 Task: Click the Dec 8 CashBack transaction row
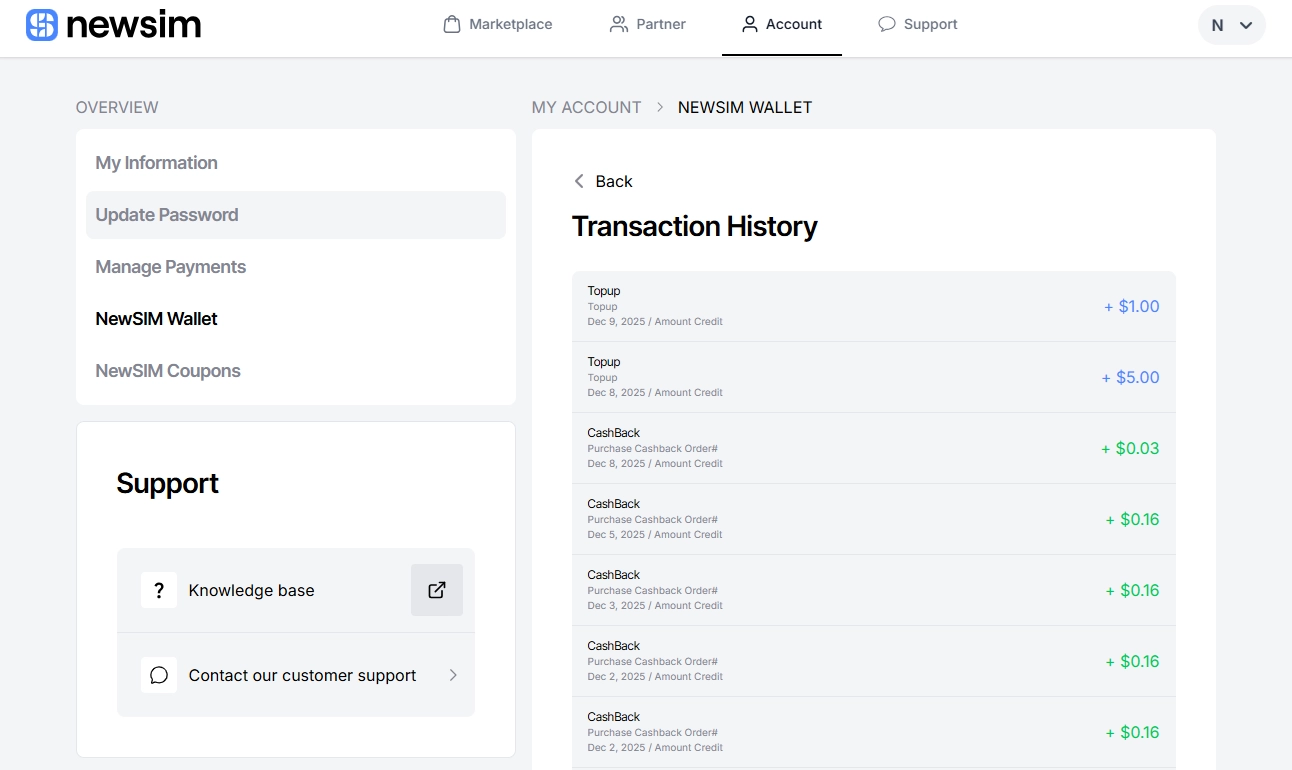(x=874, y=448)
